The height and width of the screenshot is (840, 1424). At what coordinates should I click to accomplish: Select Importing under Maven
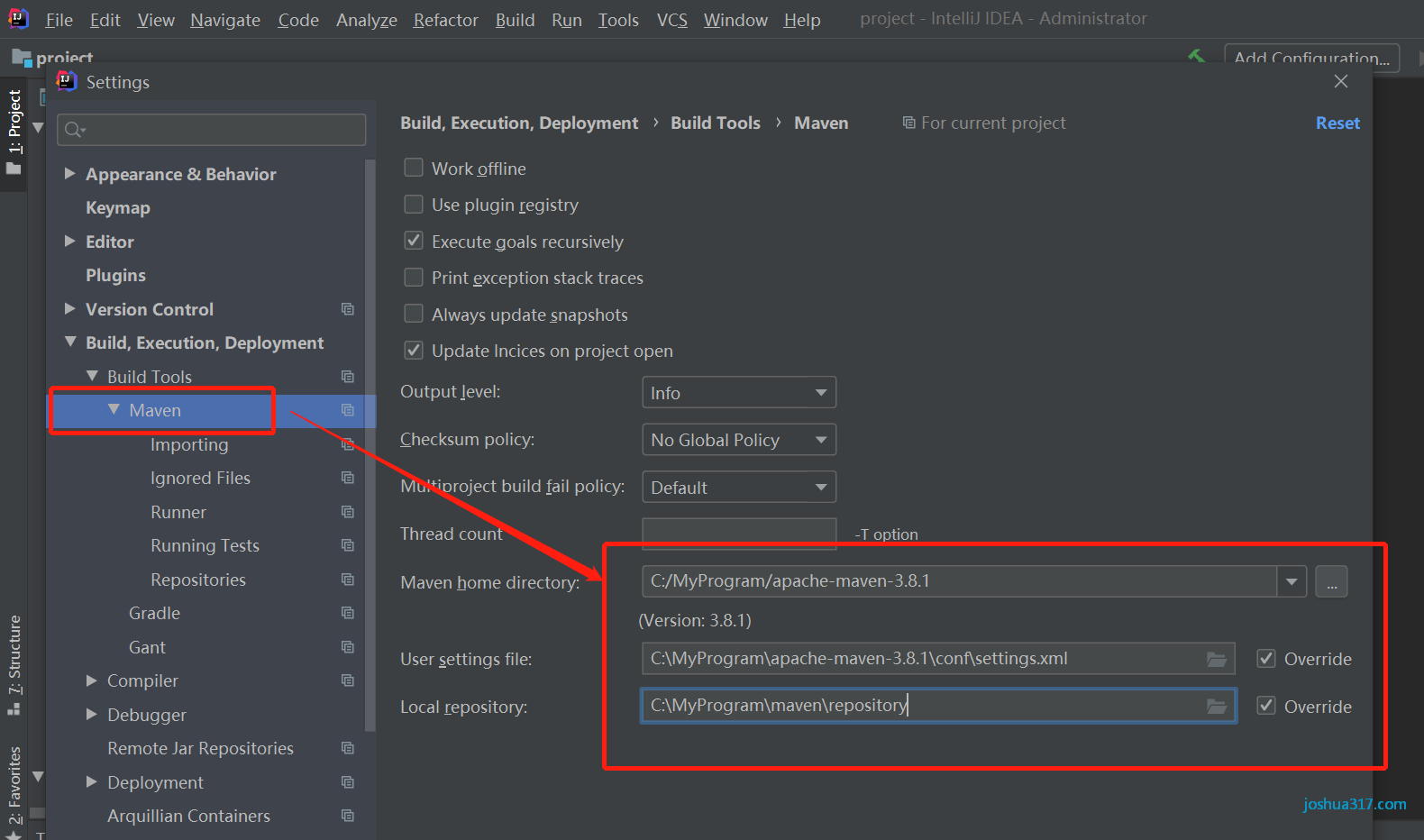189,444
